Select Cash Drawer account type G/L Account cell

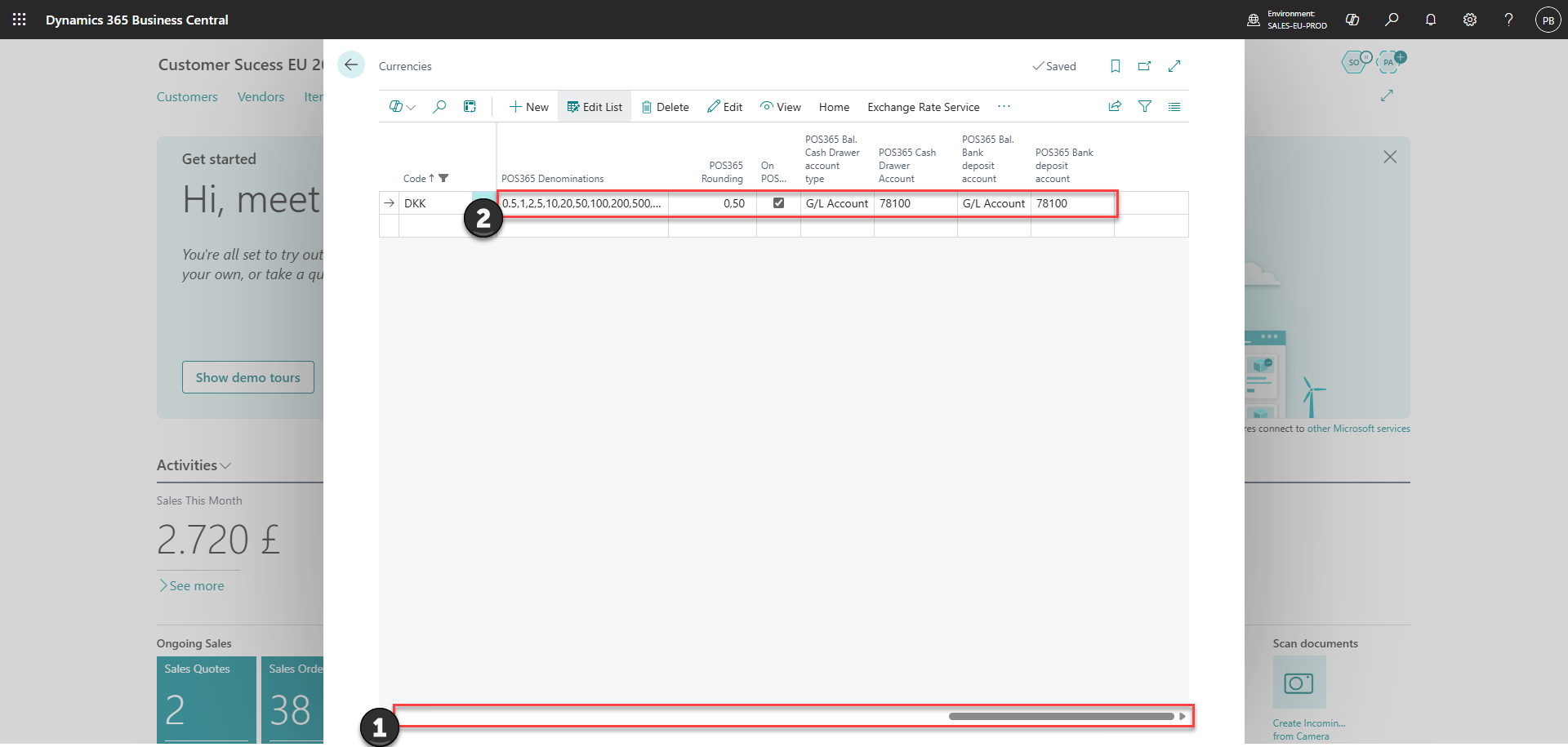click(837, 203)
